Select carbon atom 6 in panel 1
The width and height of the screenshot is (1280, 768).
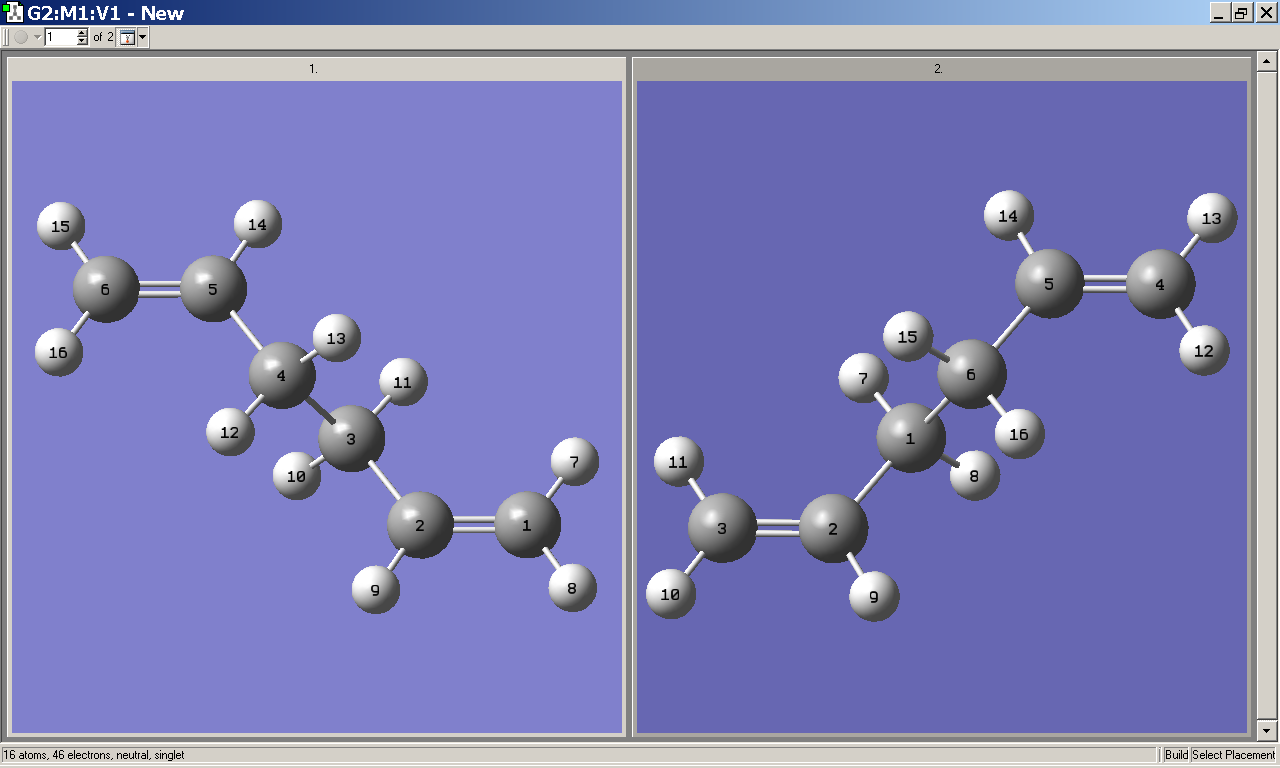(x=106, y=289)
